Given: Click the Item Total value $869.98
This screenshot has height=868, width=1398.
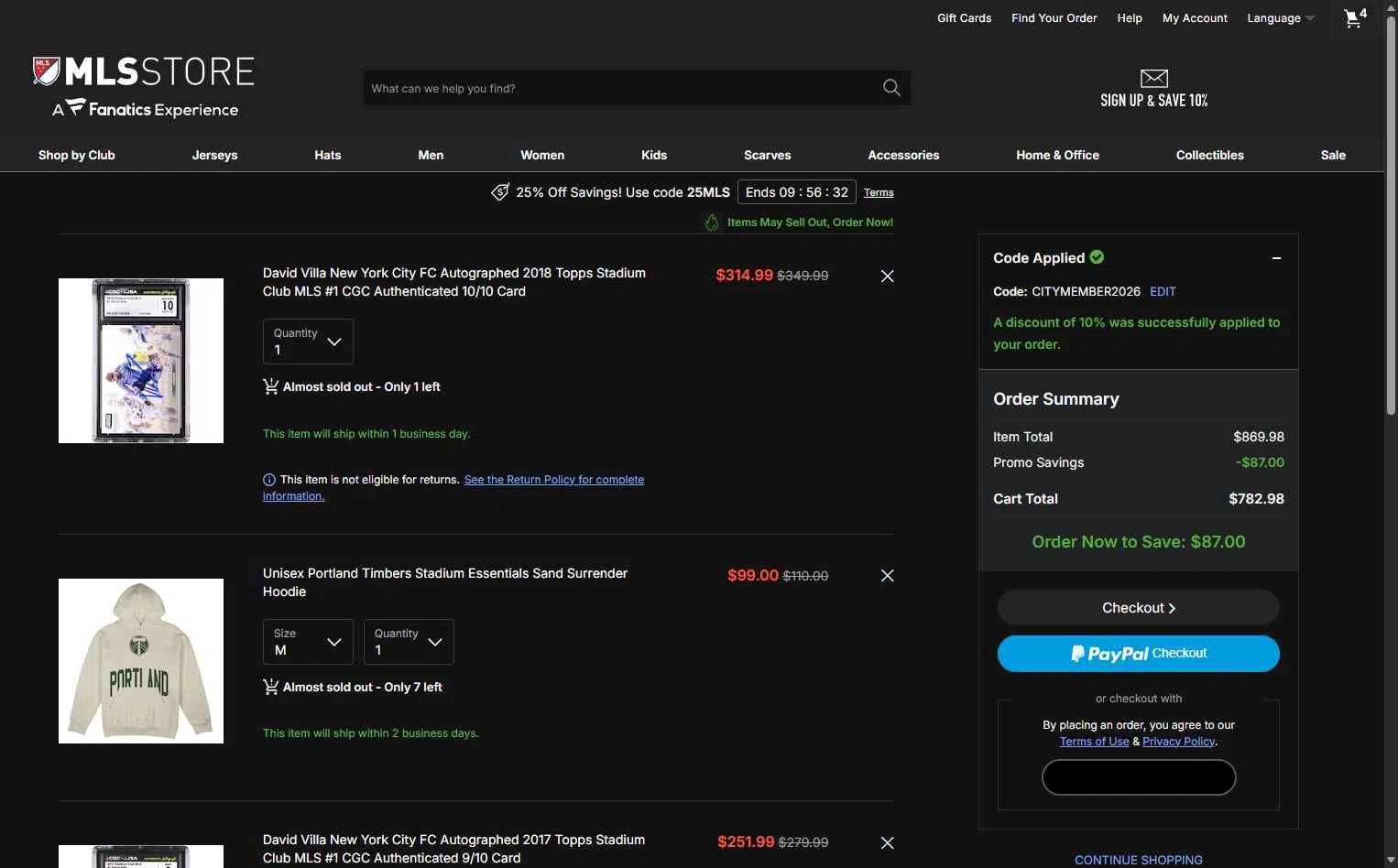Looking at the screenshot, I should coord(1259,437).
